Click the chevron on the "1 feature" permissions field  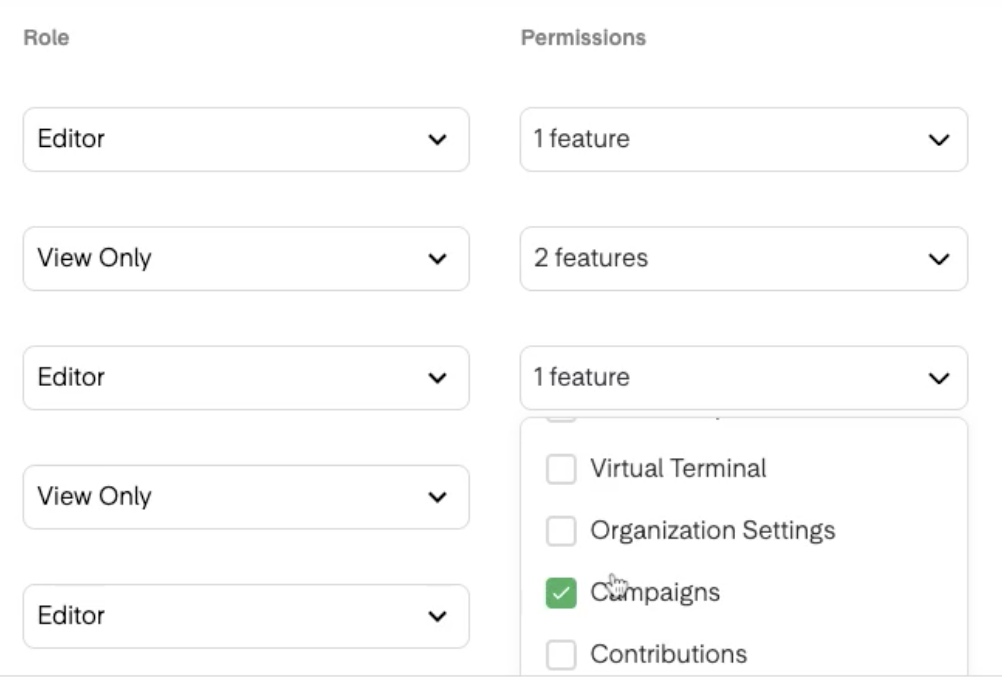coord(939,139)
